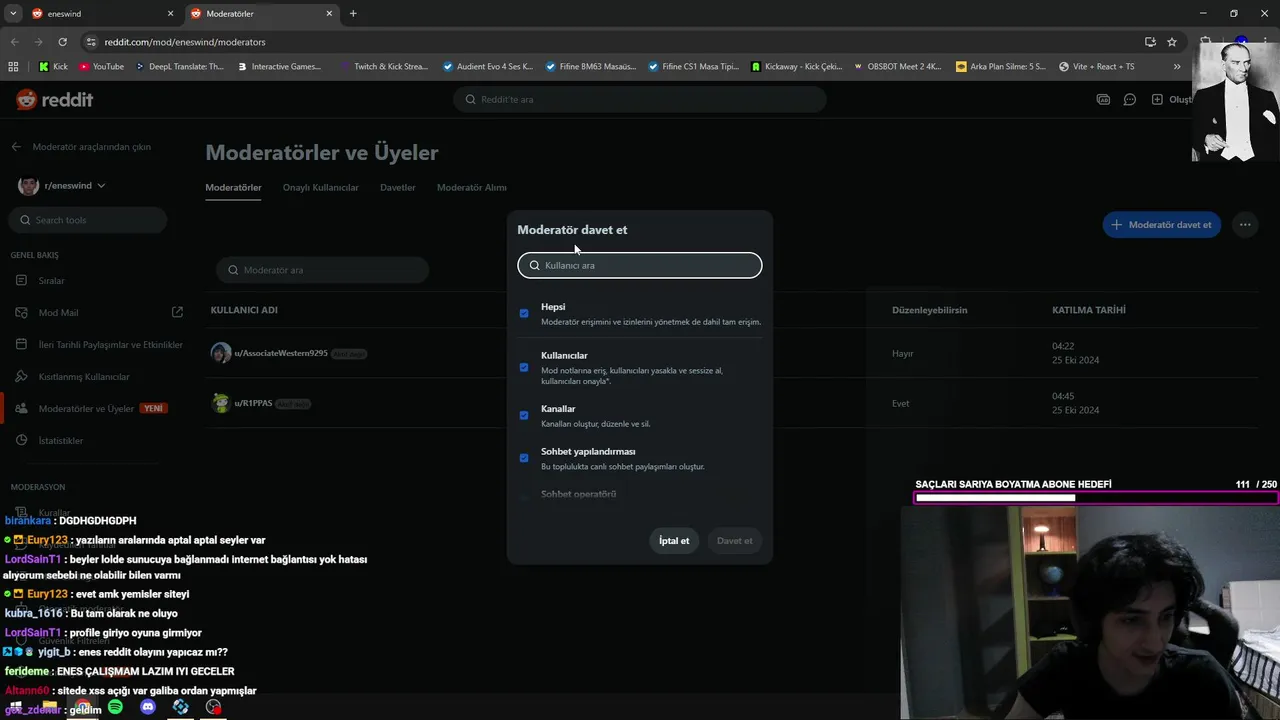
Task: Open the Vite + React + TS bookmark
Action: pyautogui.click(x=1096, y=66)
